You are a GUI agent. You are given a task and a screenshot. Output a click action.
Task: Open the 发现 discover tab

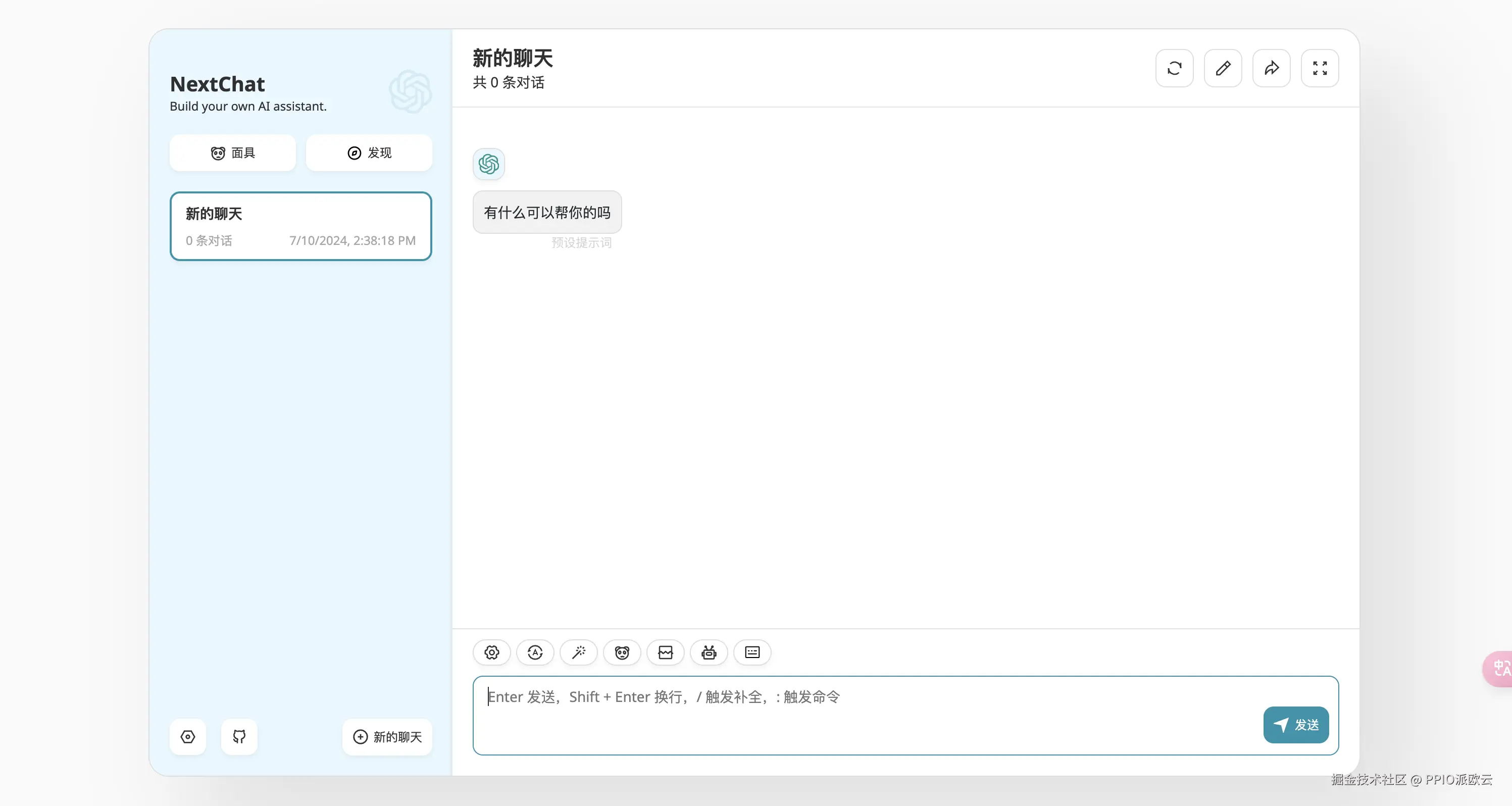coord(369,153)
